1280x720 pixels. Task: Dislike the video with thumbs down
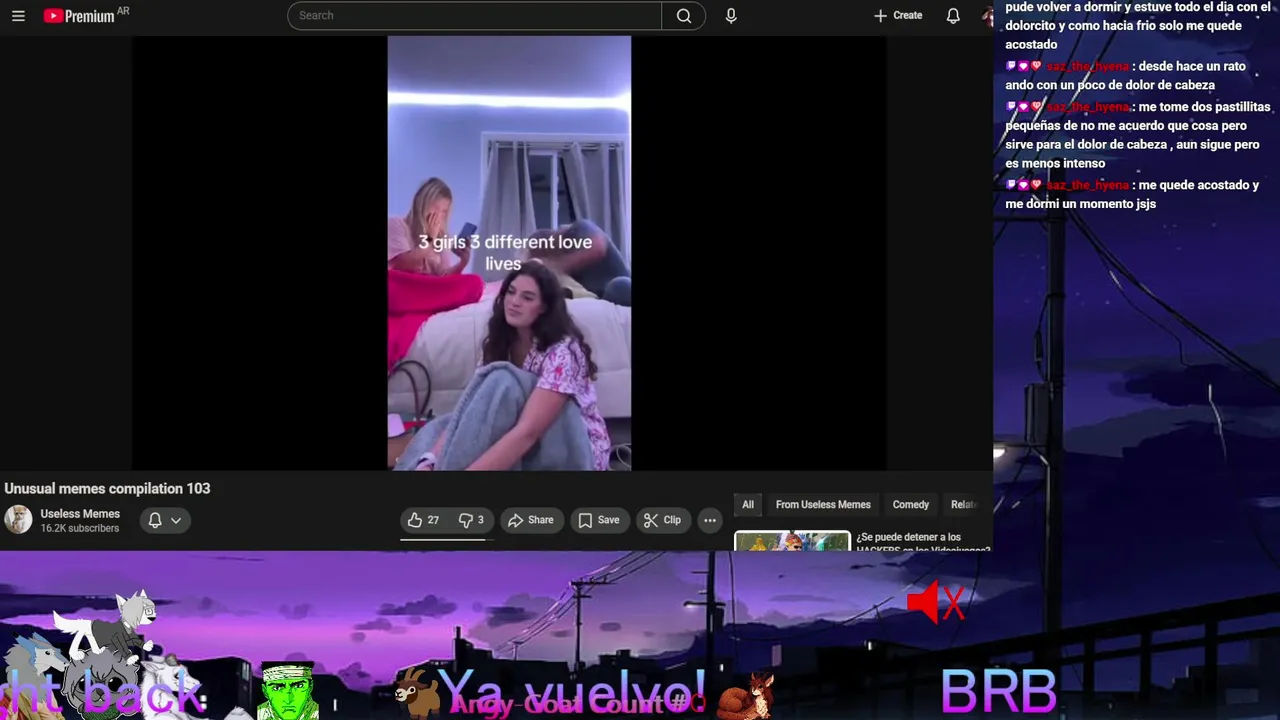click(471, 520)
